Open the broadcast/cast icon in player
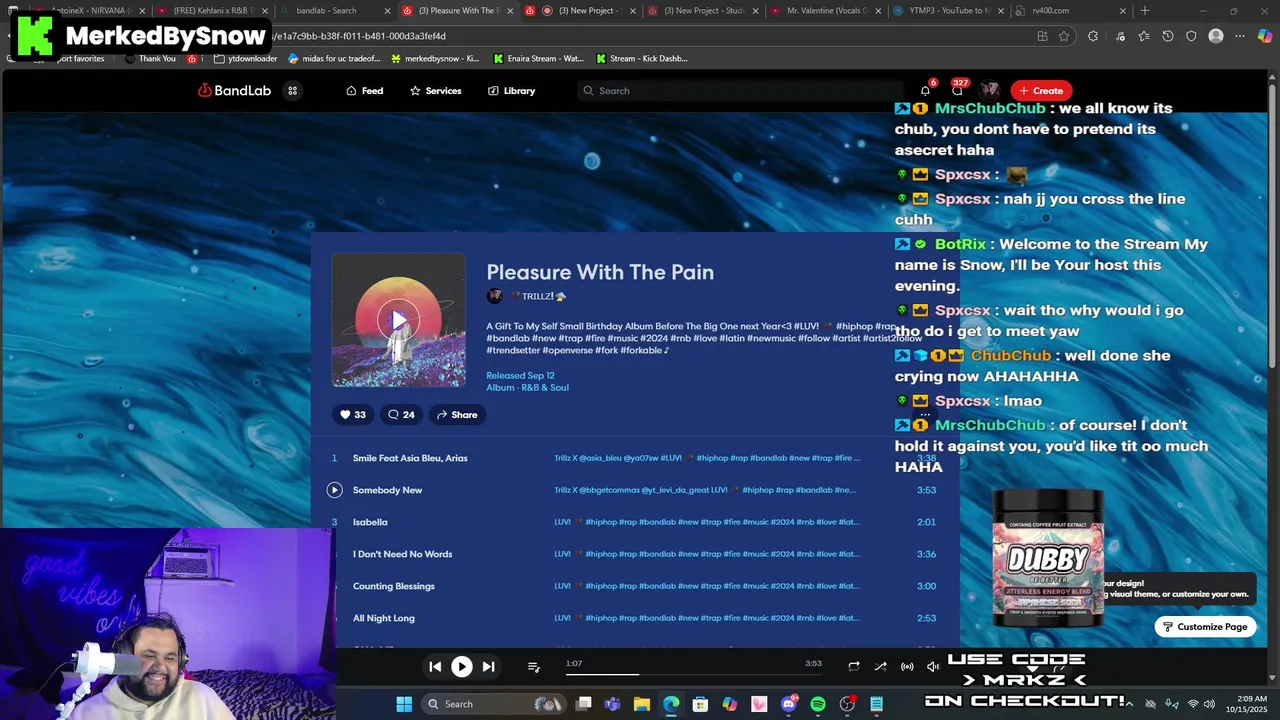The image size is (1280, 720). 907,666
